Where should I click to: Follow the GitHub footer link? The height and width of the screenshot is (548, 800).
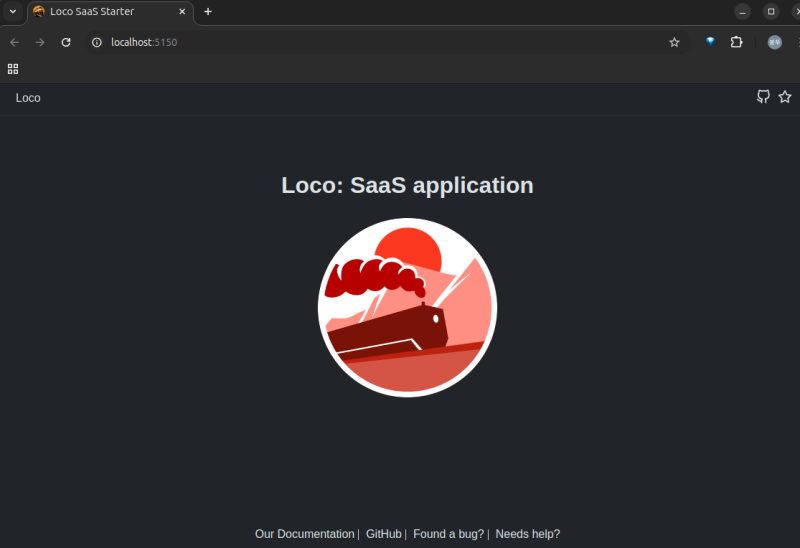pos(383,534)
